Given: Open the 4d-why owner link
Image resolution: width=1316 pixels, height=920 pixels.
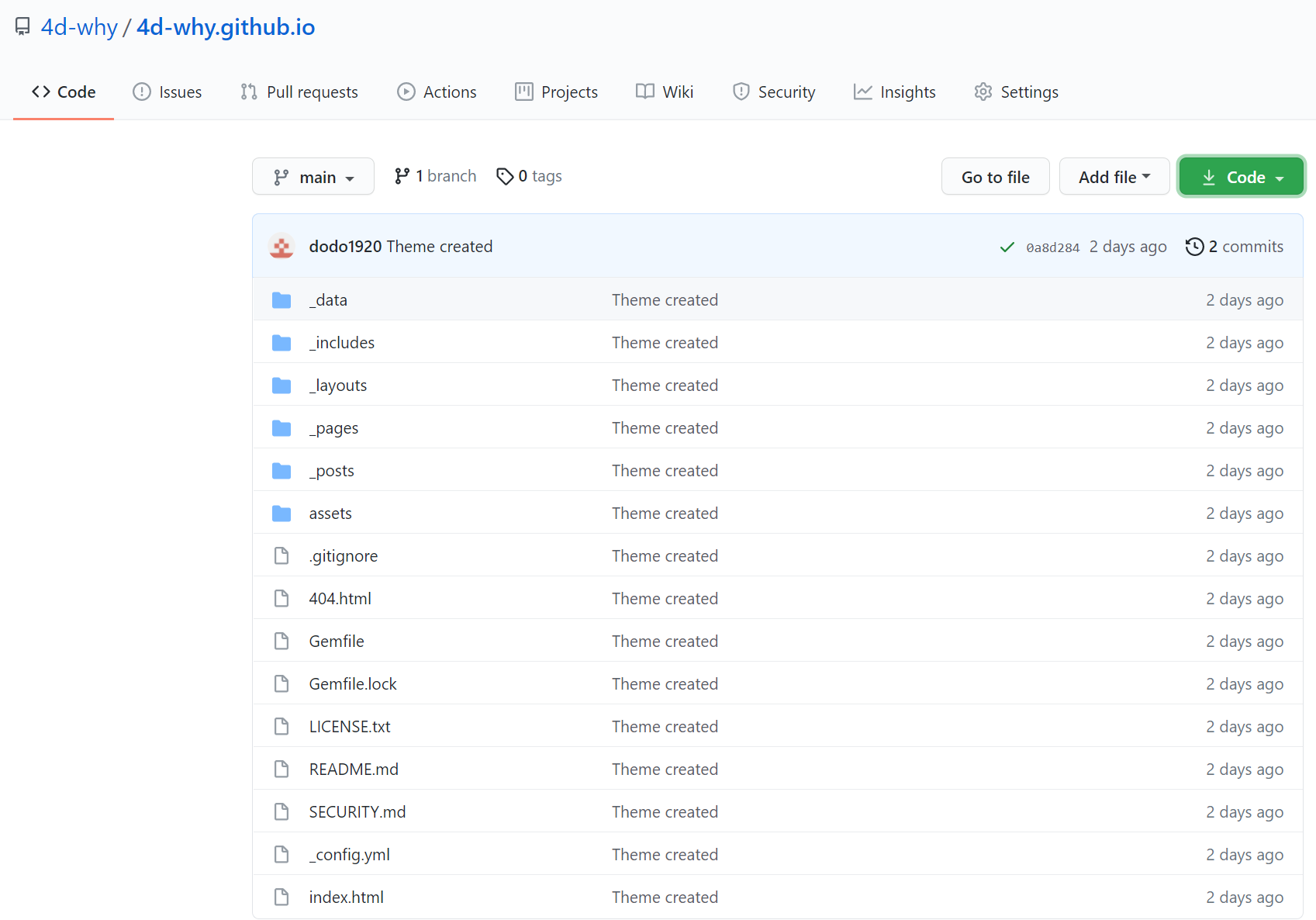Looking at the screenshot, I should tap(79, 27).
